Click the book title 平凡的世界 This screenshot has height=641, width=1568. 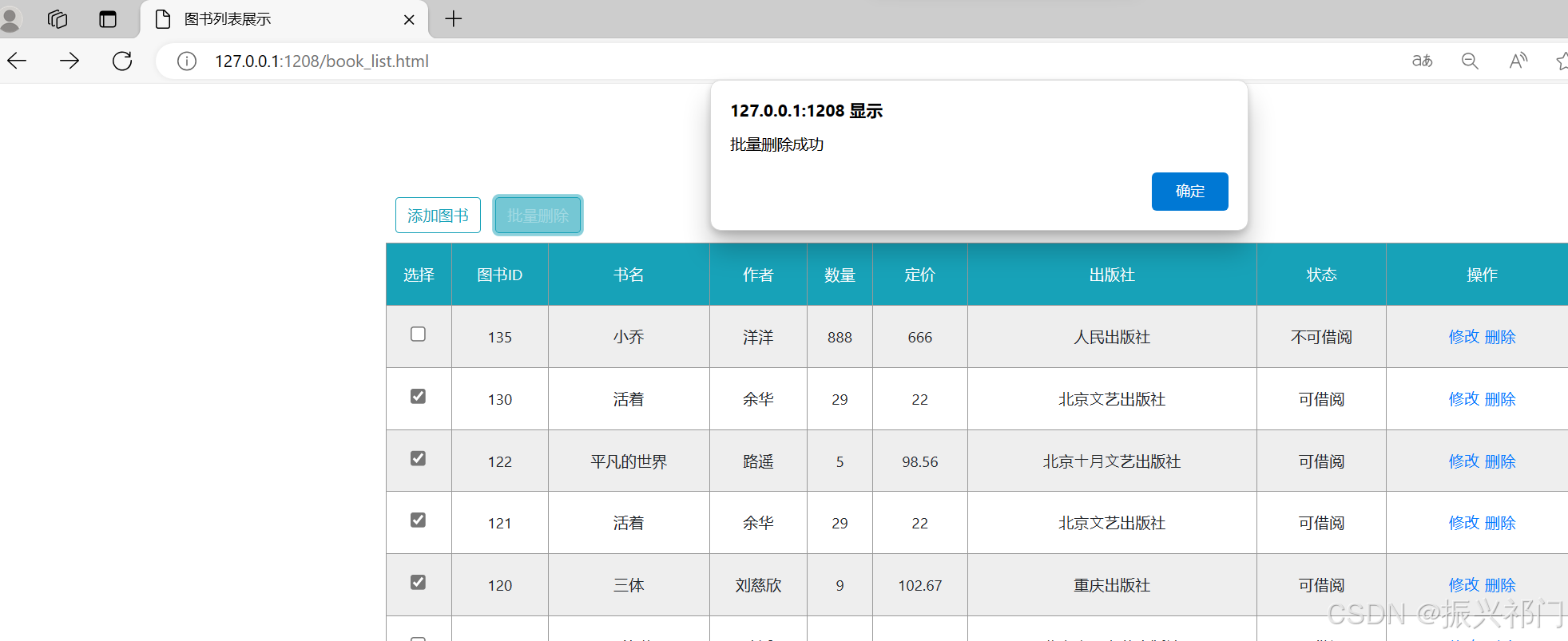tap(629, 461)
